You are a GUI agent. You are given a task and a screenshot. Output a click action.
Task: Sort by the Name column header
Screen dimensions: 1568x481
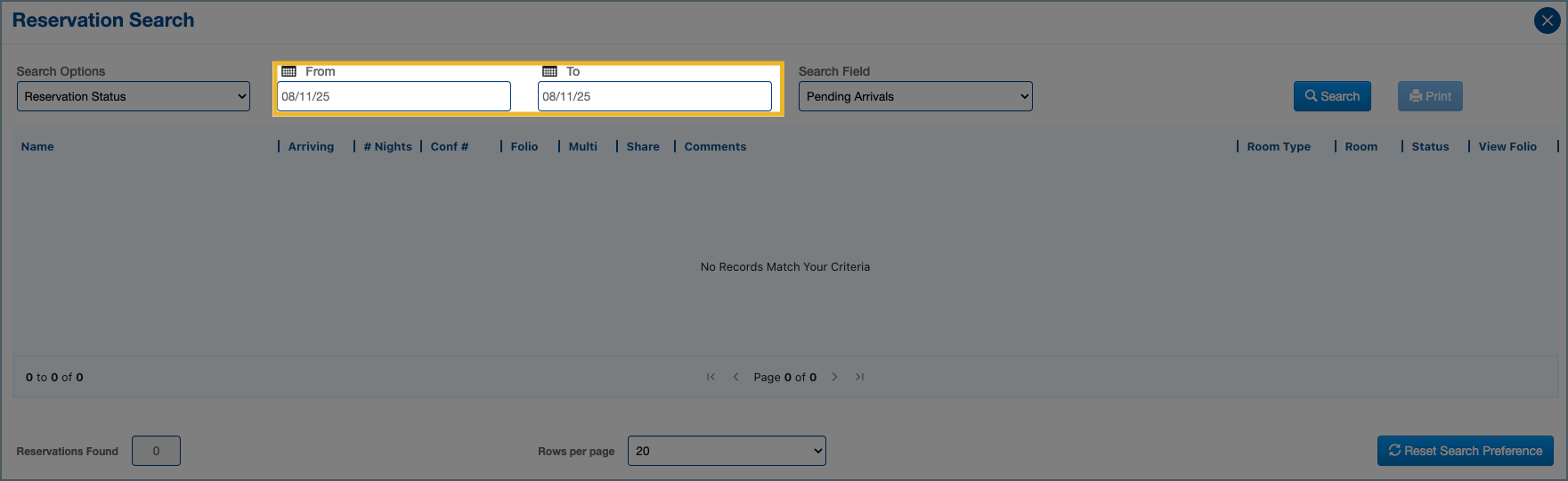(x=37, y=147)
